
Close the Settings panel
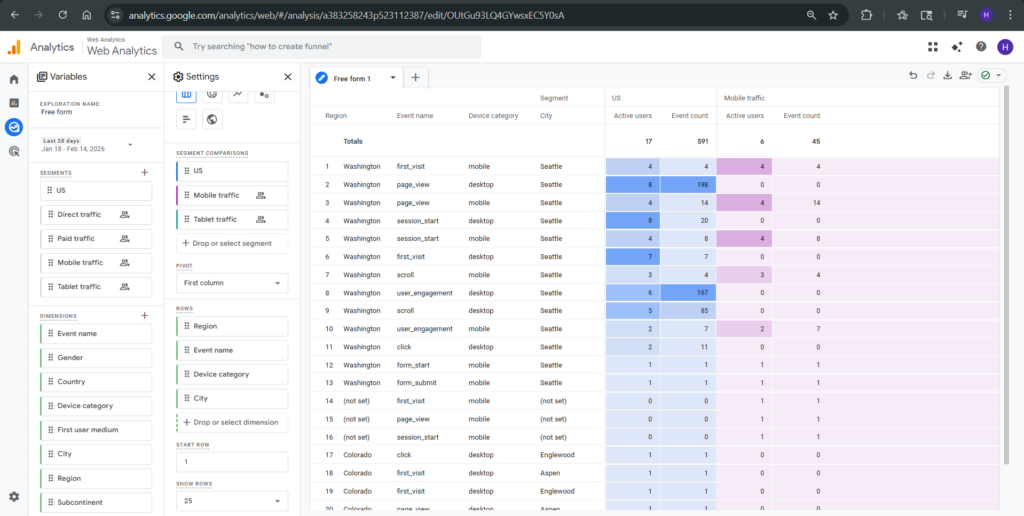[287, 76]
